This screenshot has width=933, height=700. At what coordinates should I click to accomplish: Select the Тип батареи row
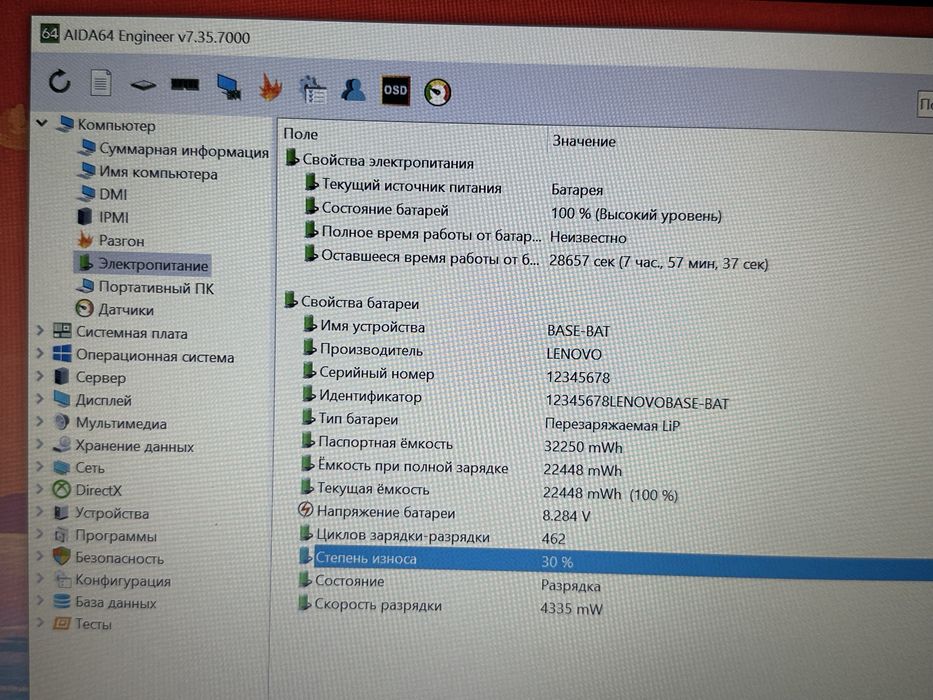click(491, 421)
